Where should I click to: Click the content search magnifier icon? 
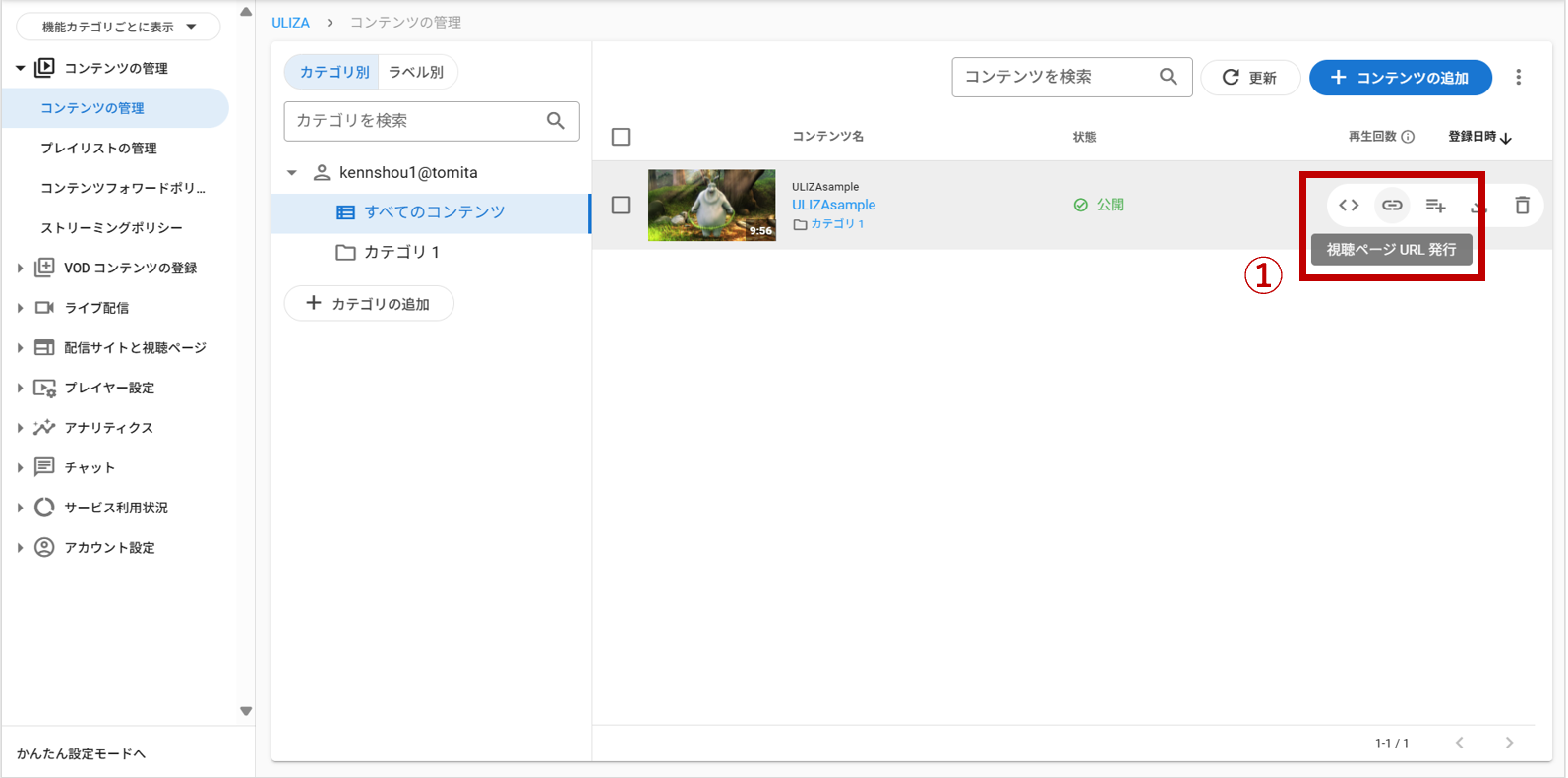coord(1168,77)
